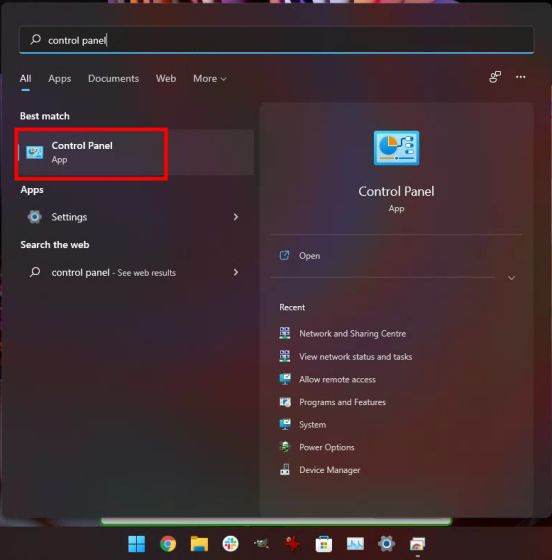Viewport: 552px width, 560px height.
Task: Click the Best match heading
Action: (x=45, y=116)
